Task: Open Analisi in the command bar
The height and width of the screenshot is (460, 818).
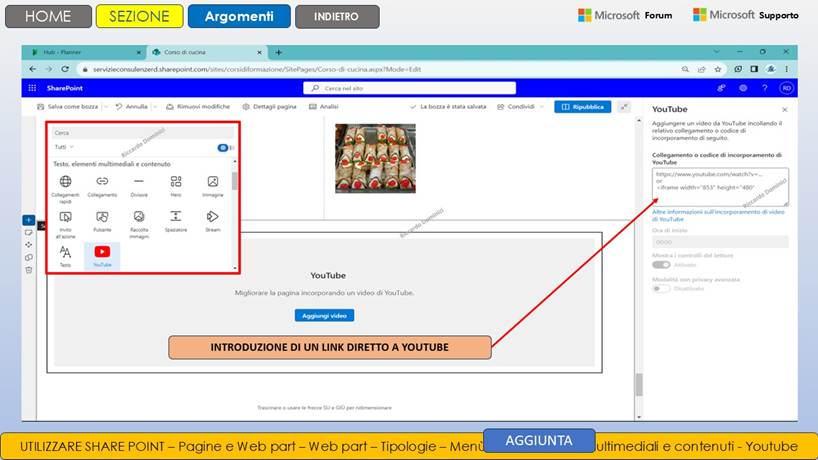Action: (323, 106)
